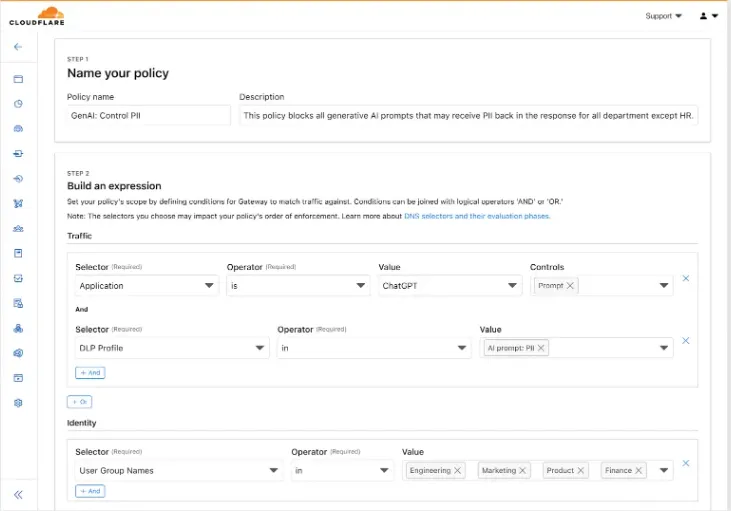Expand the ChatGPT value dropdown

point(449,286)
